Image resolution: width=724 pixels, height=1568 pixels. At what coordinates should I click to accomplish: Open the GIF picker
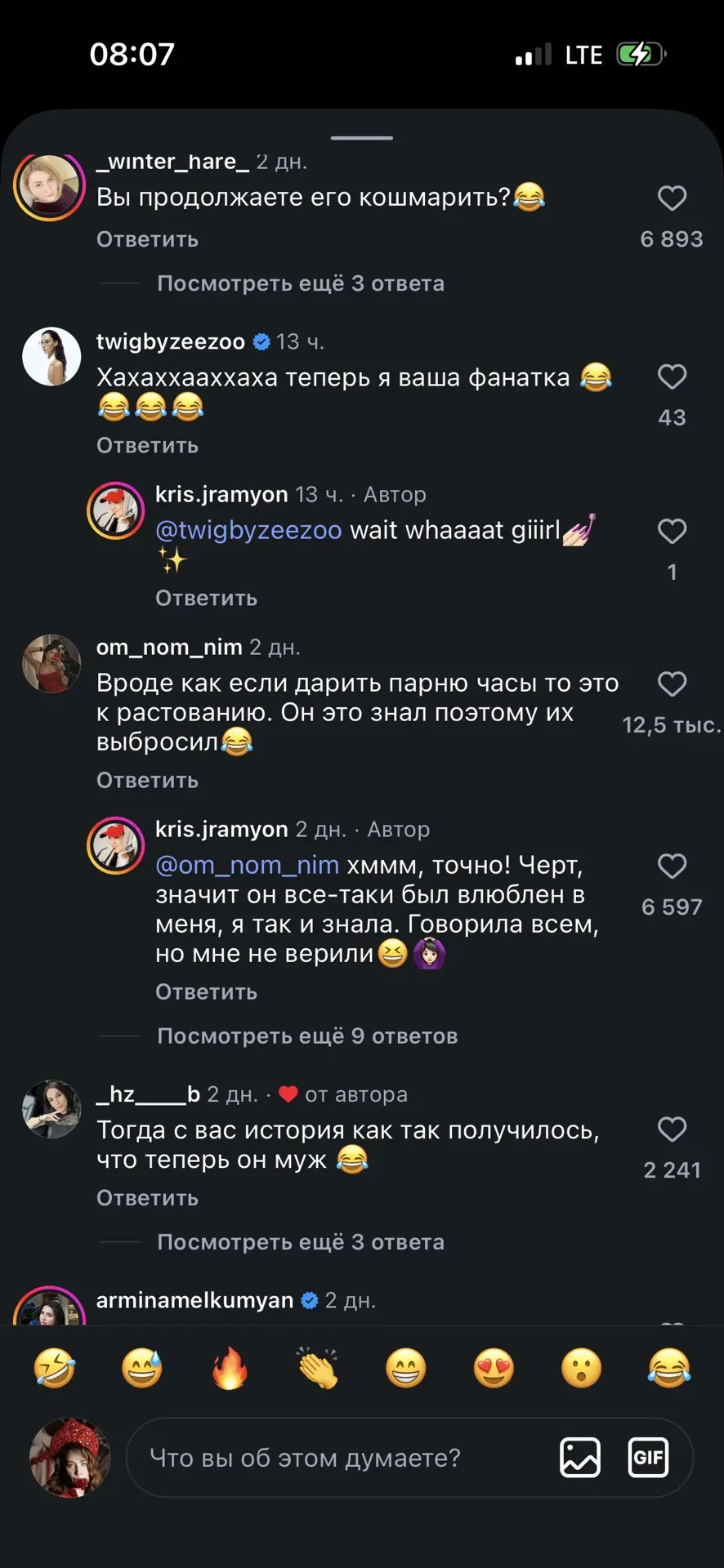point(648,1458)
